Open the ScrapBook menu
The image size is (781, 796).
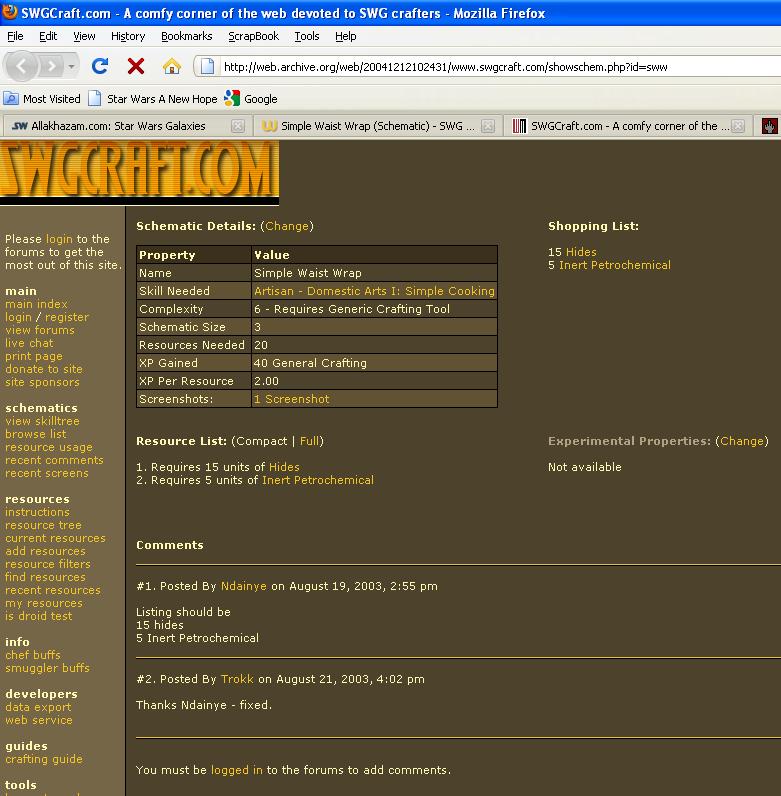[253, 36]
